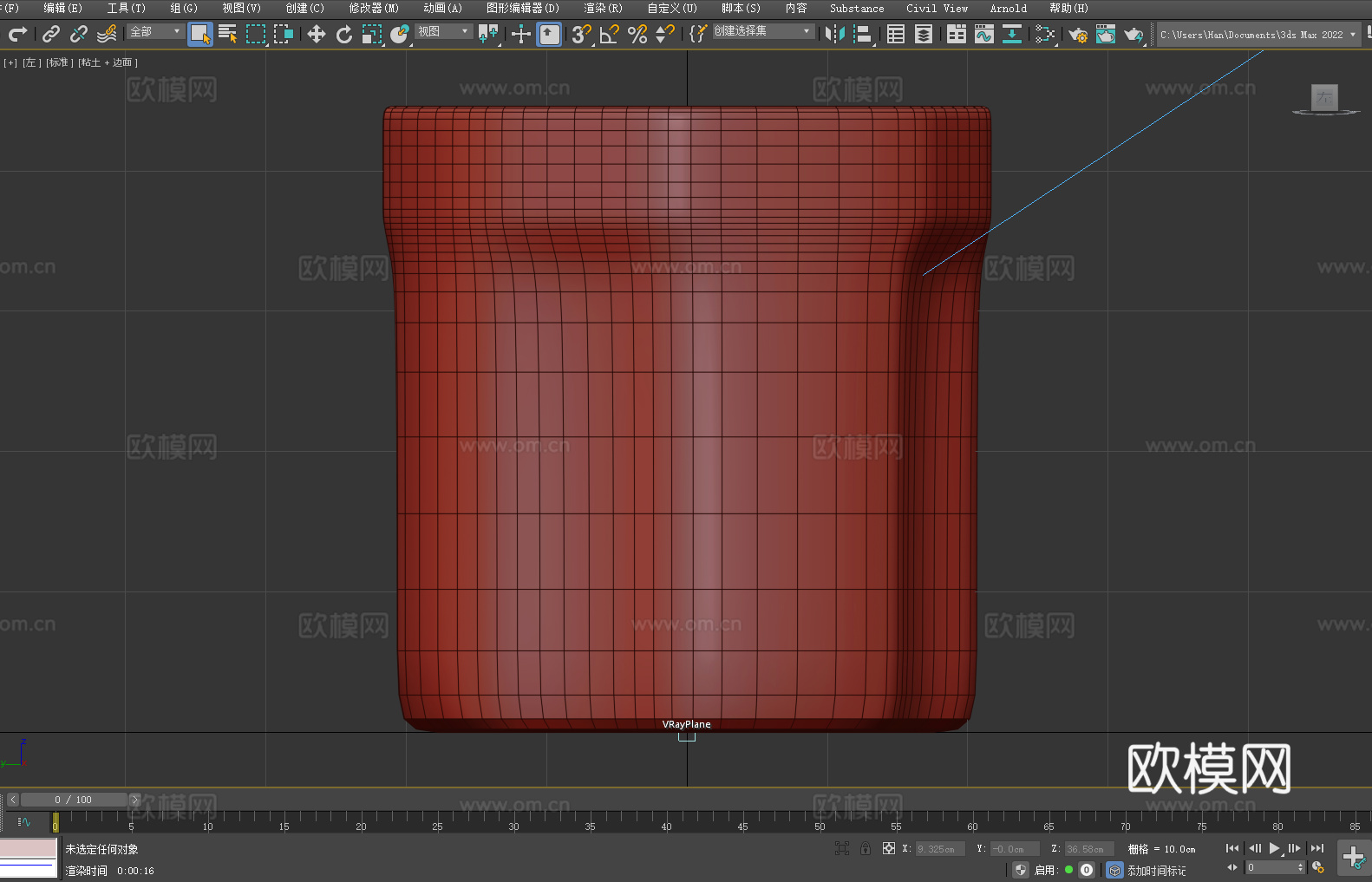Open the Arnold menu
Image resolution: width=1372 pixels, height=882 pixels.
[x=1009, y=9]
